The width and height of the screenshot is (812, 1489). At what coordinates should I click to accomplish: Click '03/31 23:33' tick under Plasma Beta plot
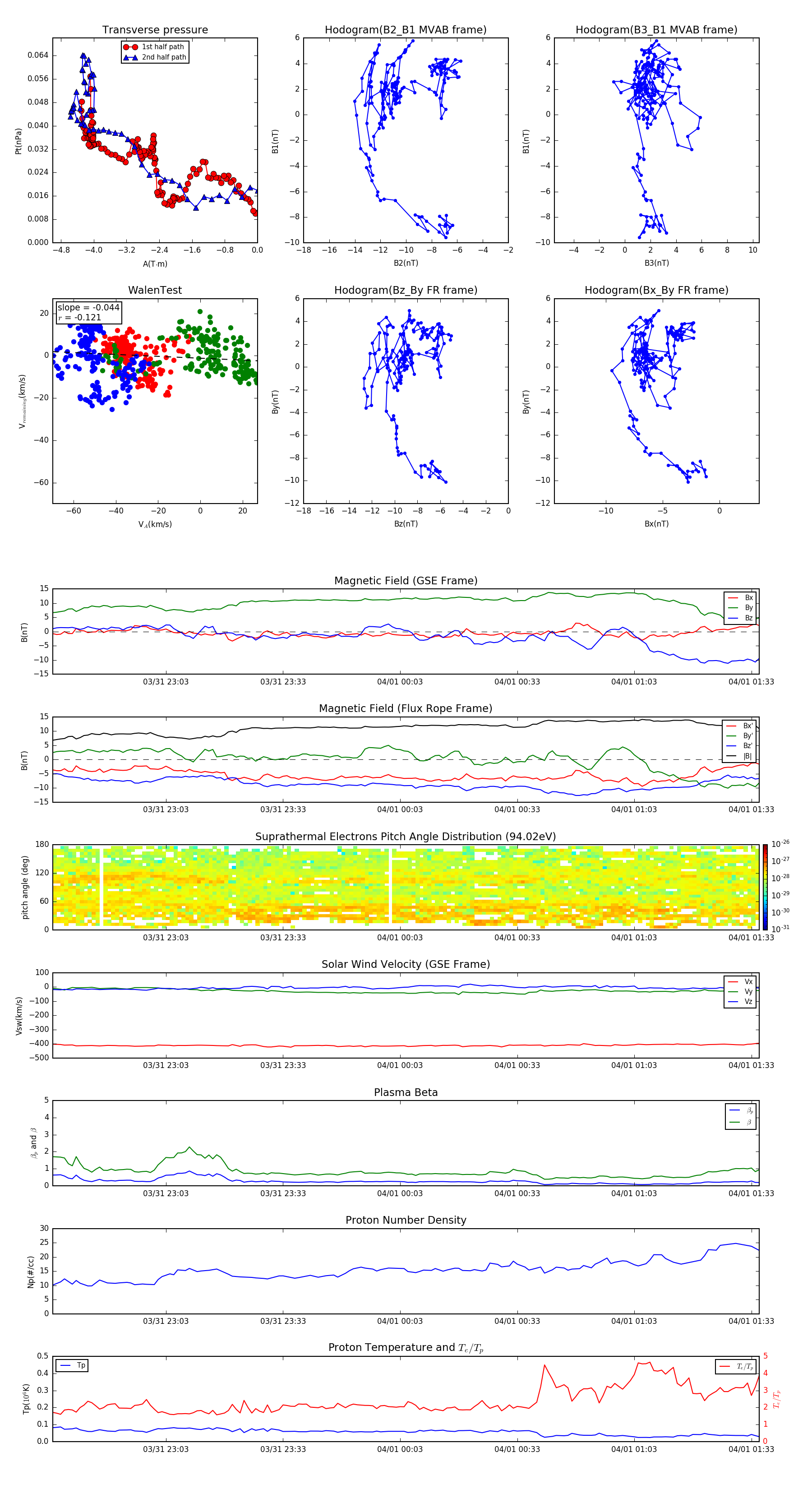pyautogui.click(x=283, y=1193)
